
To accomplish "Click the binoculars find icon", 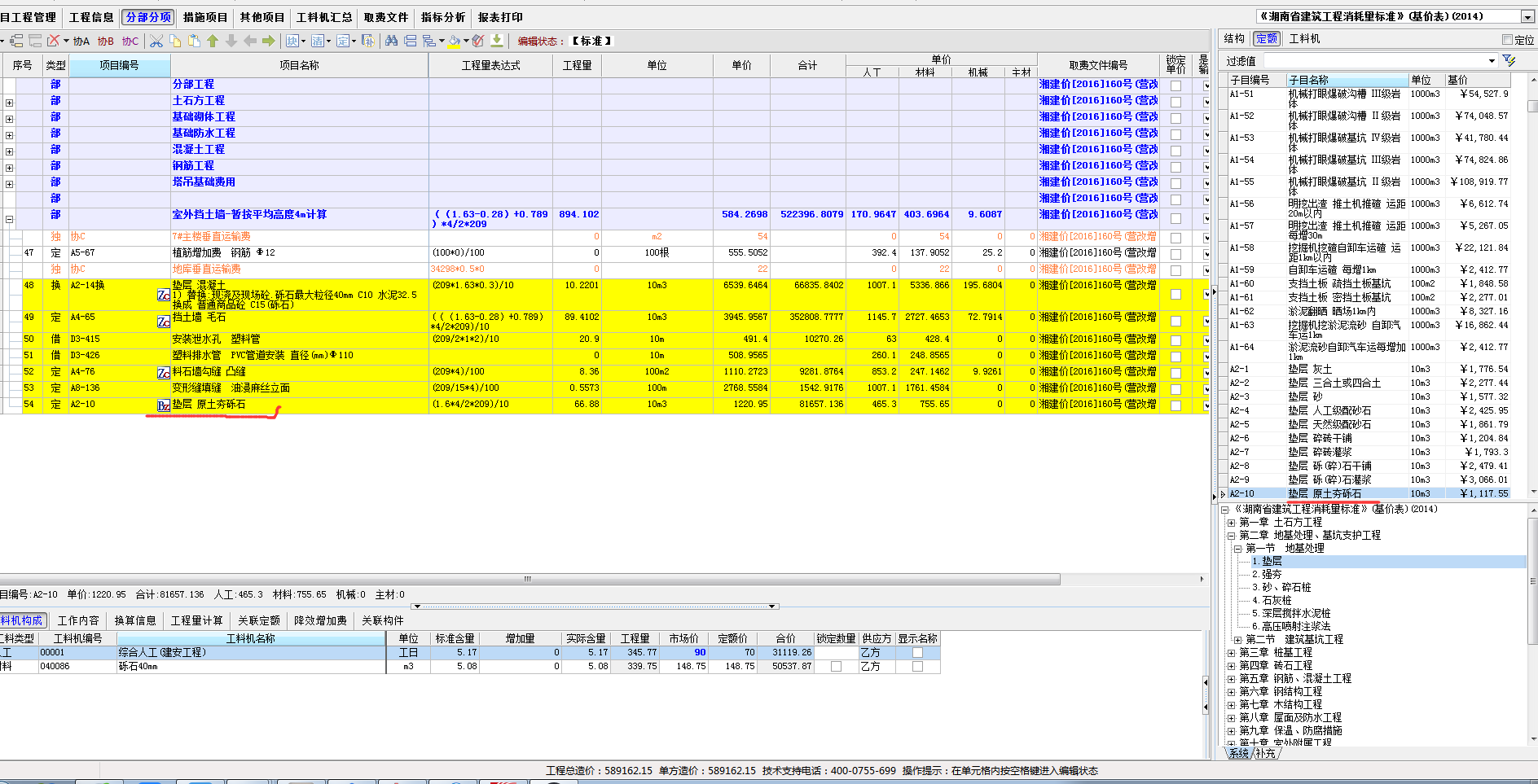I will (x=391, y=41).
